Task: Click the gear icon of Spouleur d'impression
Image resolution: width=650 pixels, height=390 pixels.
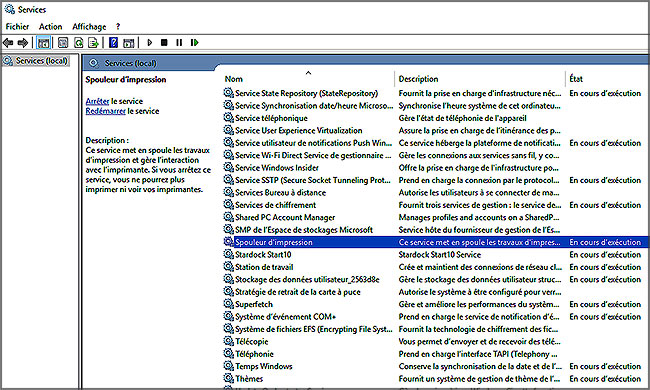Action: click(228, 242)
